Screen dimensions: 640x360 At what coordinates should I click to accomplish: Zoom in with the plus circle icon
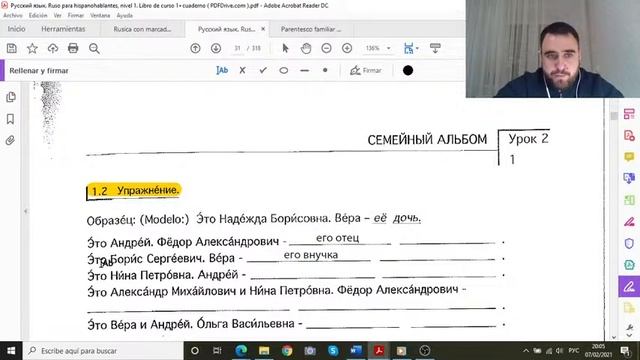coord(347,49)
